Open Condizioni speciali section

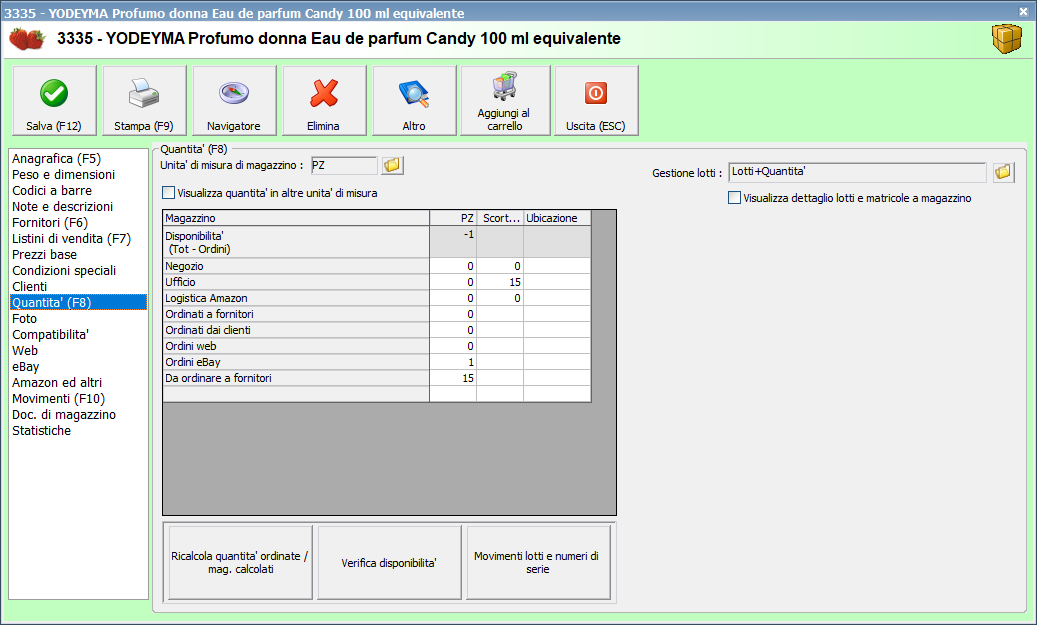point(78,271)
